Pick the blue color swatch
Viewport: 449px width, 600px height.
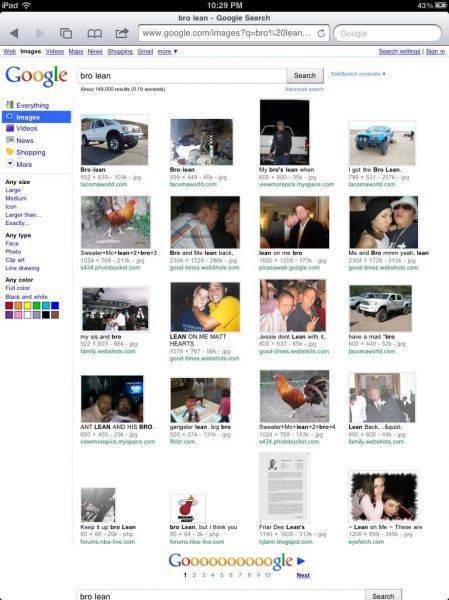[55, 306]
